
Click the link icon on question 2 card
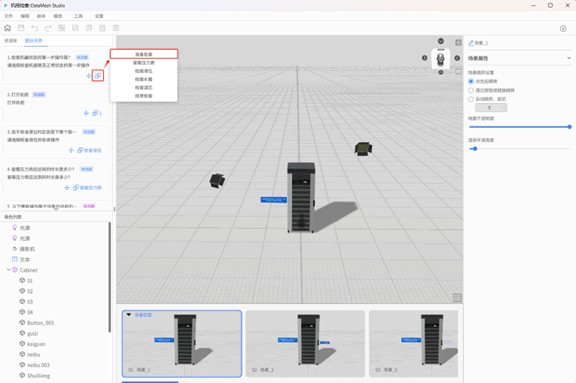[x=95, y=113]
